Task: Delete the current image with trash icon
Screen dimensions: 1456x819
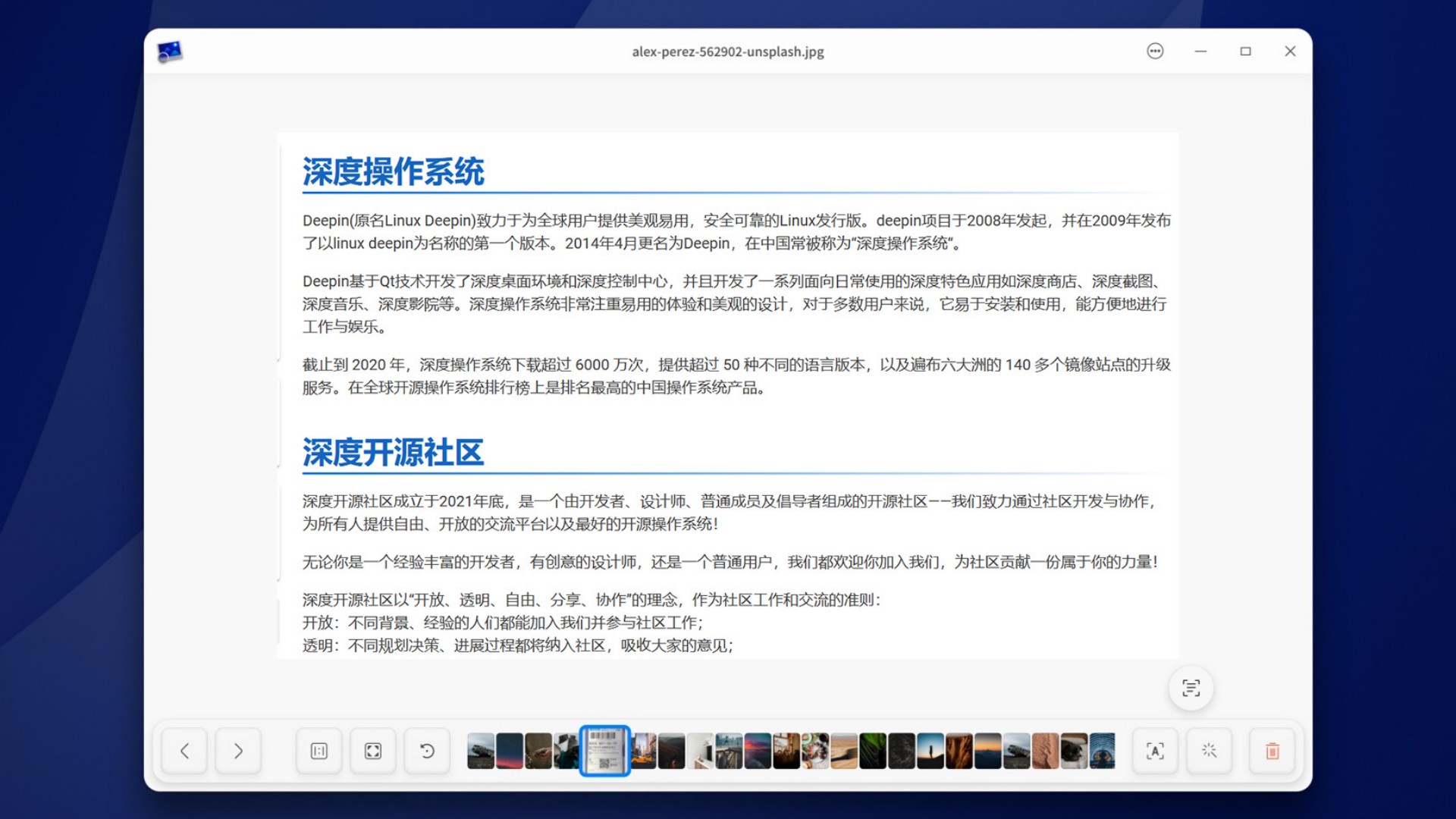Action: [1272, 751]
